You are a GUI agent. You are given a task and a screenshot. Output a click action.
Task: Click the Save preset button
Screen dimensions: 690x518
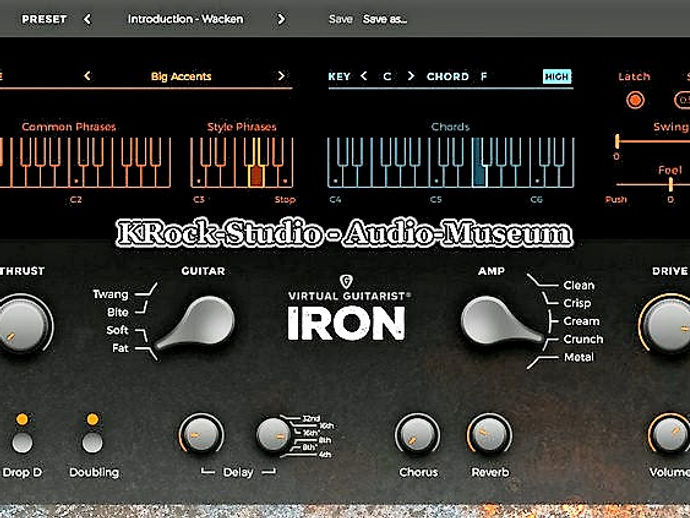[341, 19]
